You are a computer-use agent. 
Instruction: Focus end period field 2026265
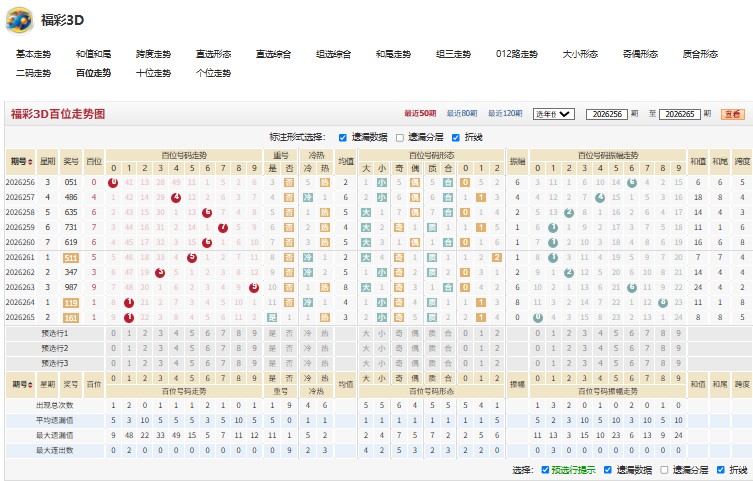click(680, 114)
